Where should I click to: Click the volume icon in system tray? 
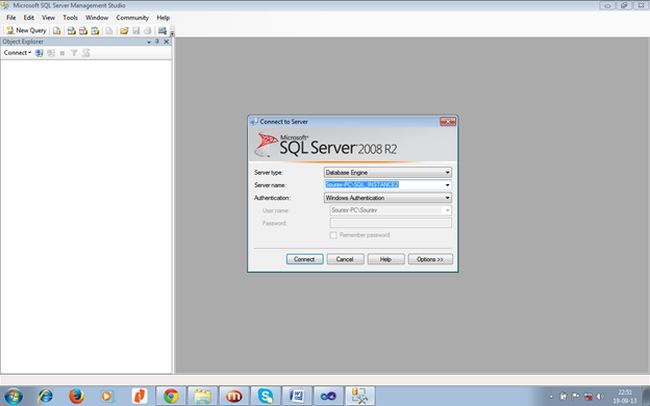coord(600,396)
